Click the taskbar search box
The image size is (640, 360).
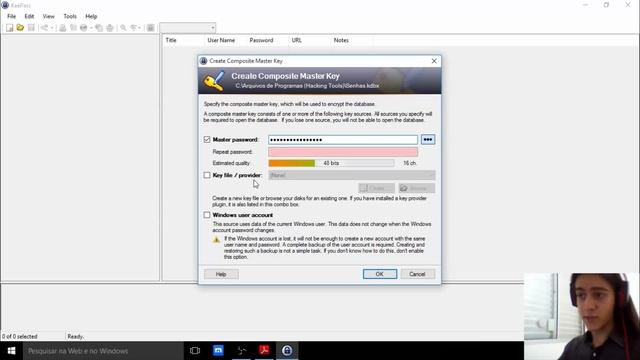click(103, 351)
